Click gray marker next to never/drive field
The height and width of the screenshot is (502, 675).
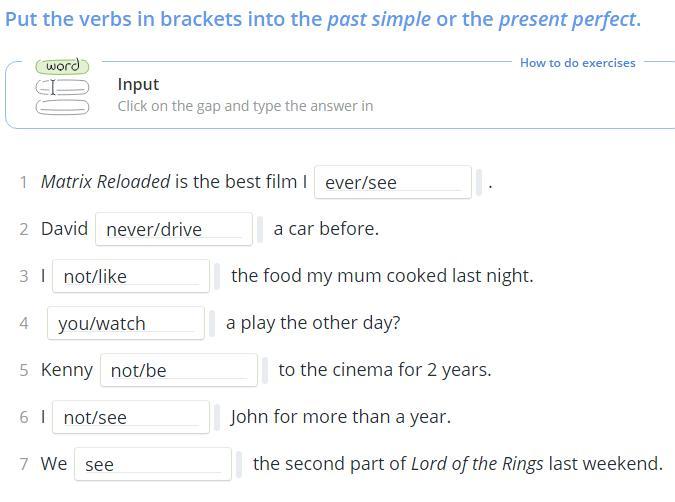click(261, 229)
